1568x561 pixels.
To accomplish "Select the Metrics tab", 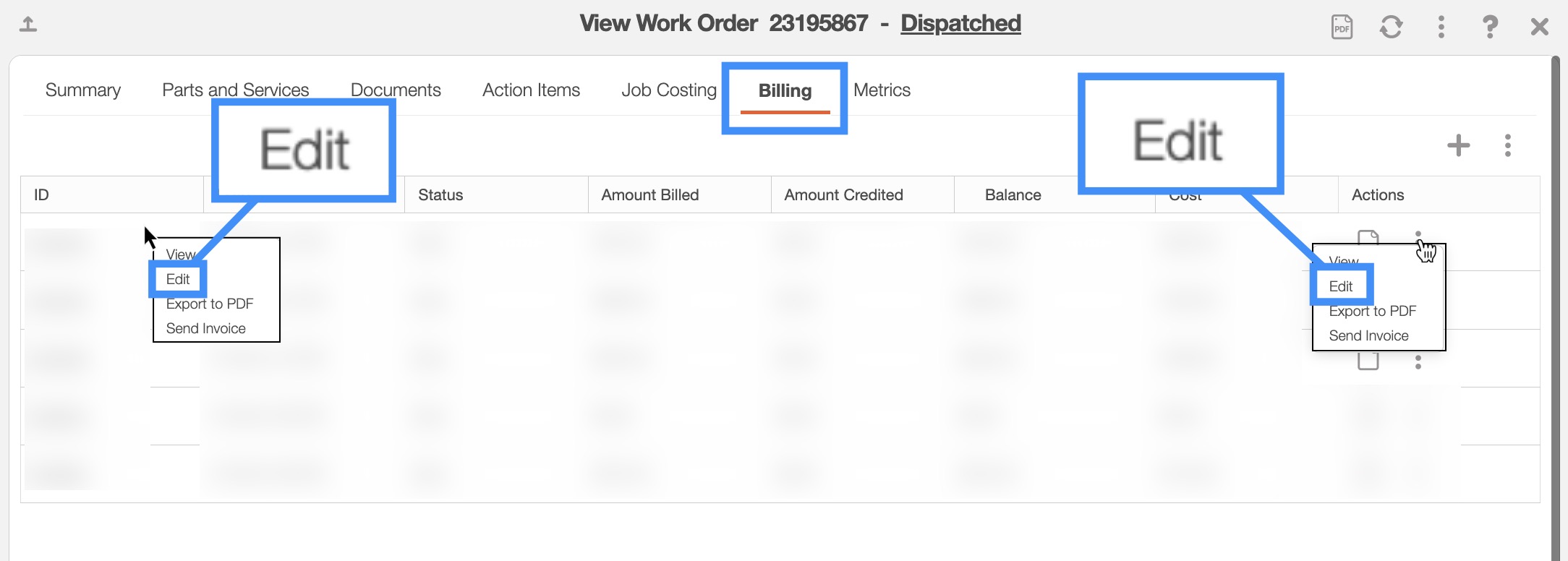I will point(882,90).
